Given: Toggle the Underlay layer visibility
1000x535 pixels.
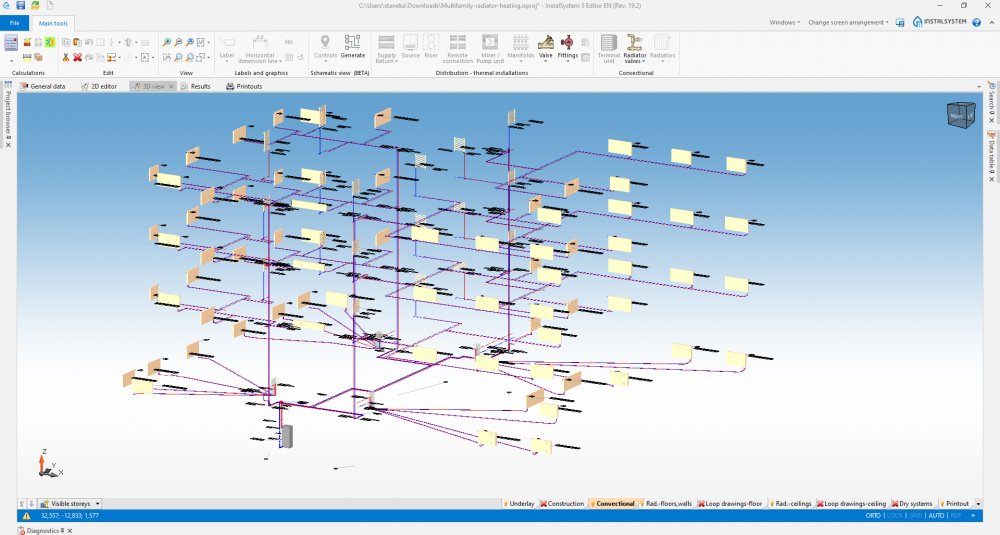Looking at the screenshot, I should pos(518,504).
